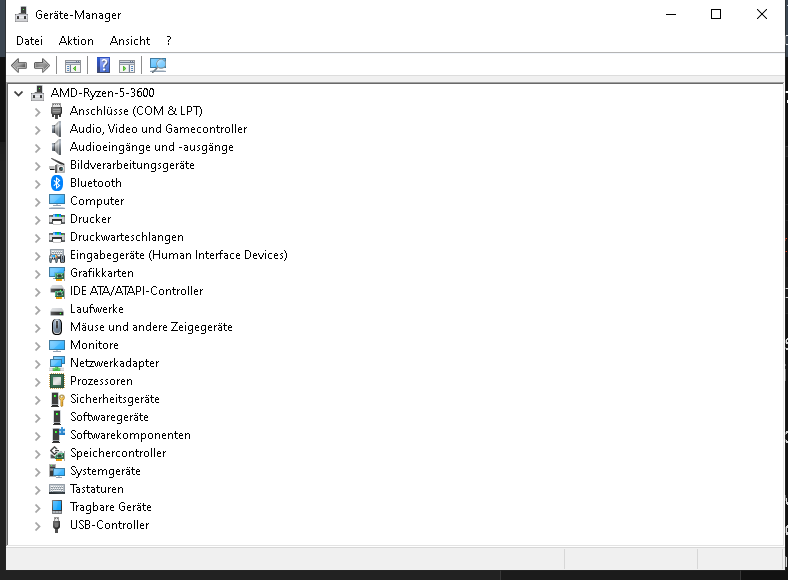Select the Bildverarbeitungsgeräte label

point(132,165)
